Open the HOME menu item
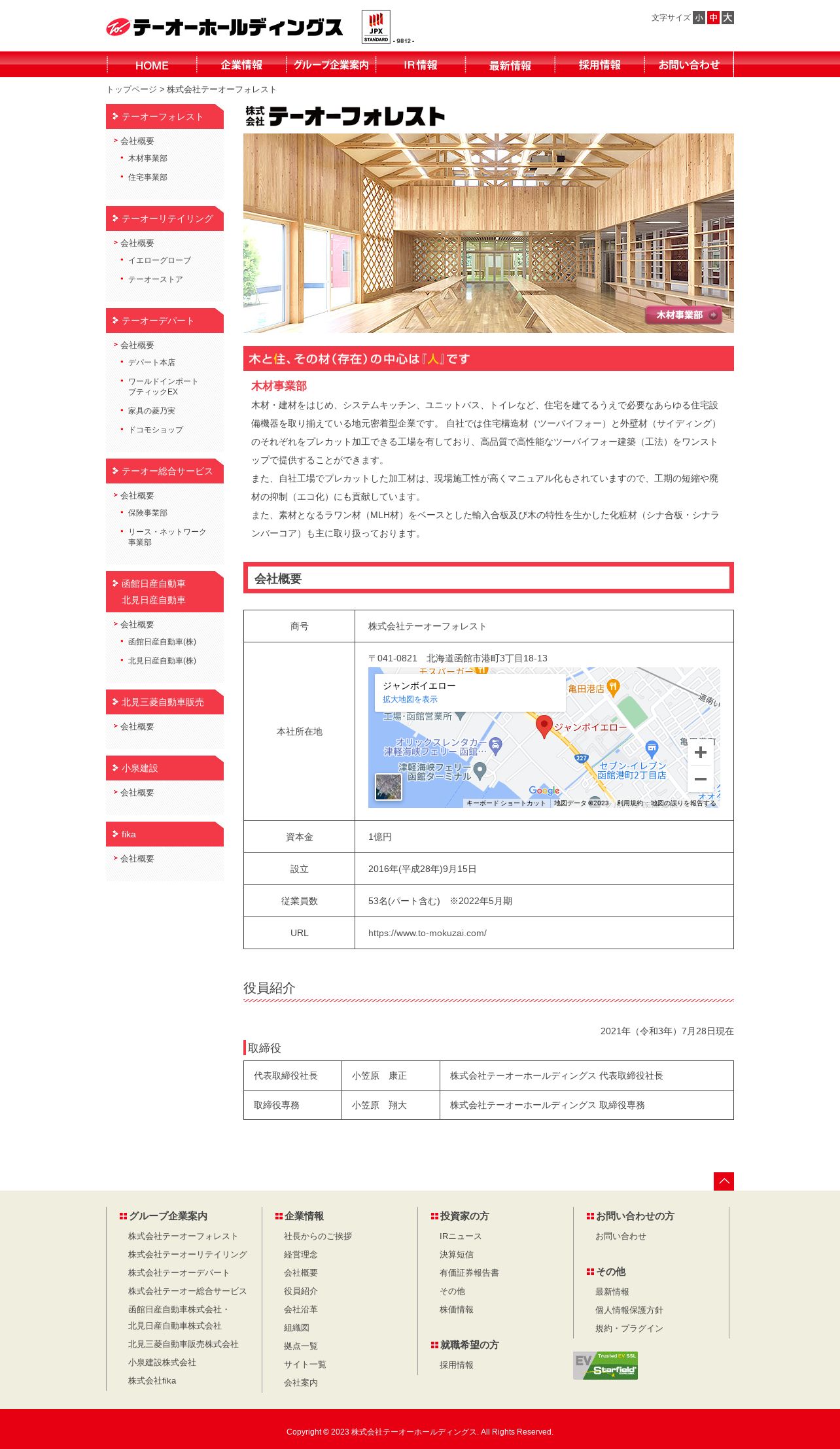Viewport: 840px width, 1449px height. [x=152, y=65]
